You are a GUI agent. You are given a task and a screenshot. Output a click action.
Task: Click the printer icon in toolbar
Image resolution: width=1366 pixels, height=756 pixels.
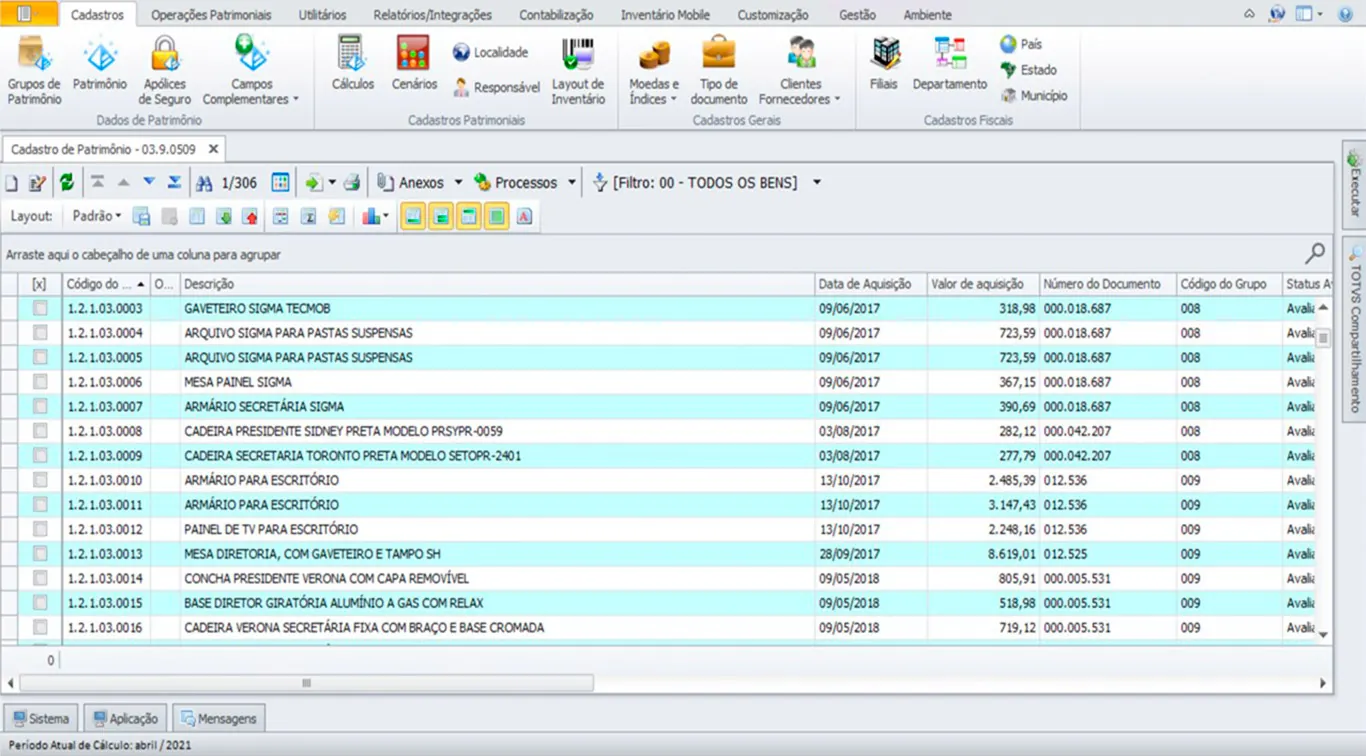[x=352, y=183]
